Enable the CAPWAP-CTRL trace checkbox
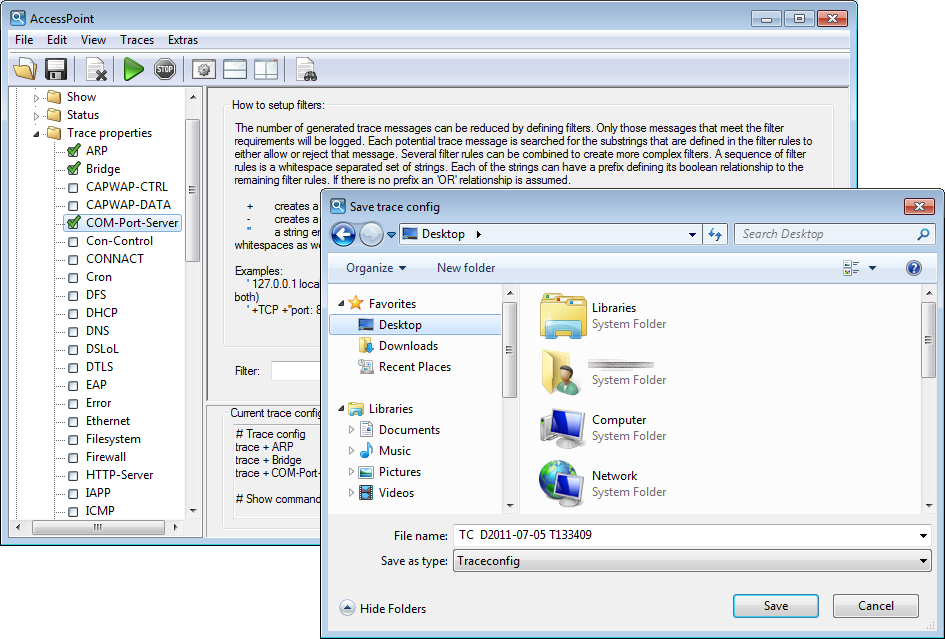 [73, 187]
